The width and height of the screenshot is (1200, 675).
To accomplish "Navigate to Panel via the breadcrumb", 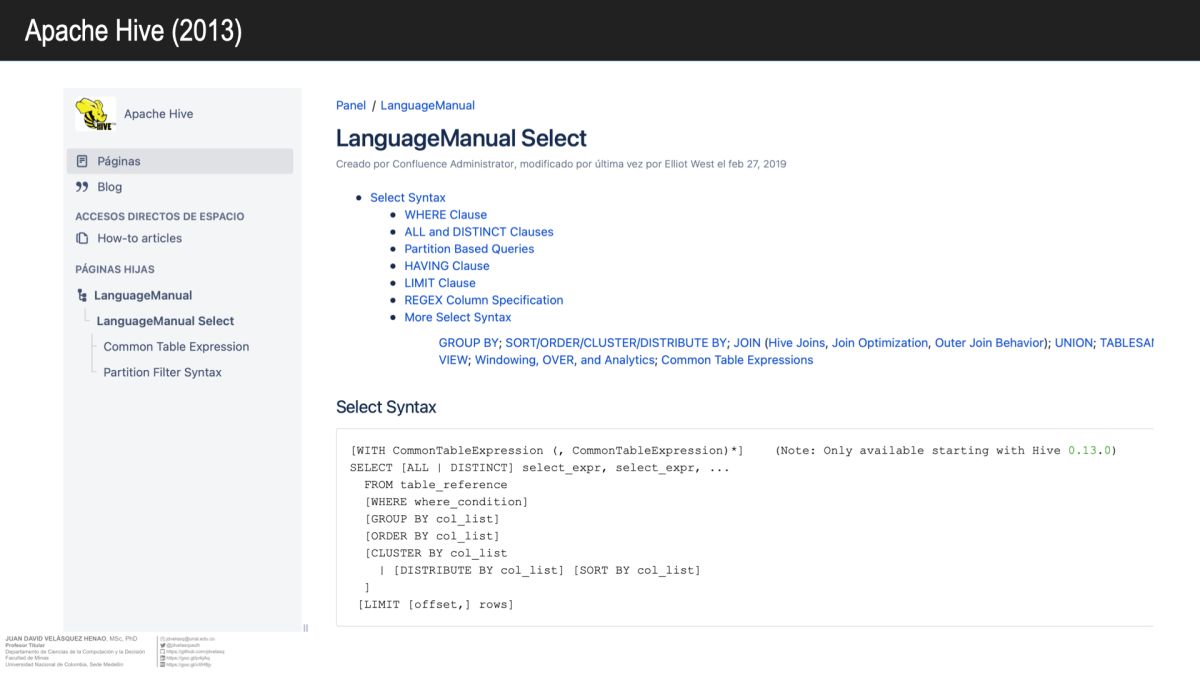I will [350, 105].
